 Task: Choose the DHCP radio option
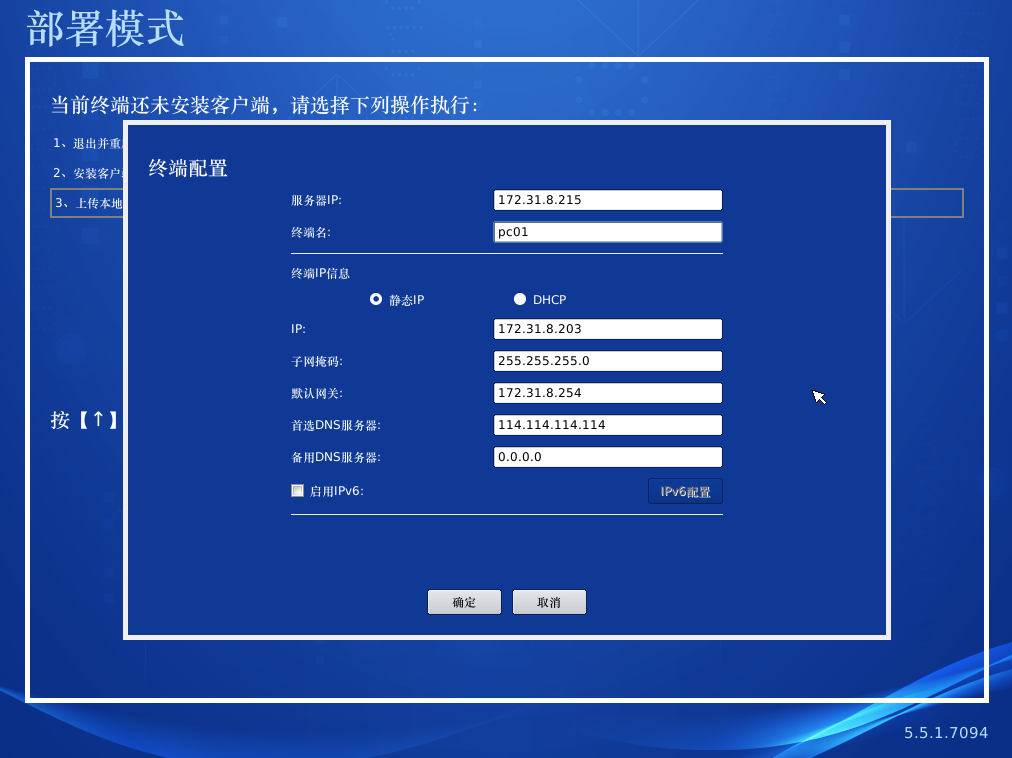click(520, 299)
